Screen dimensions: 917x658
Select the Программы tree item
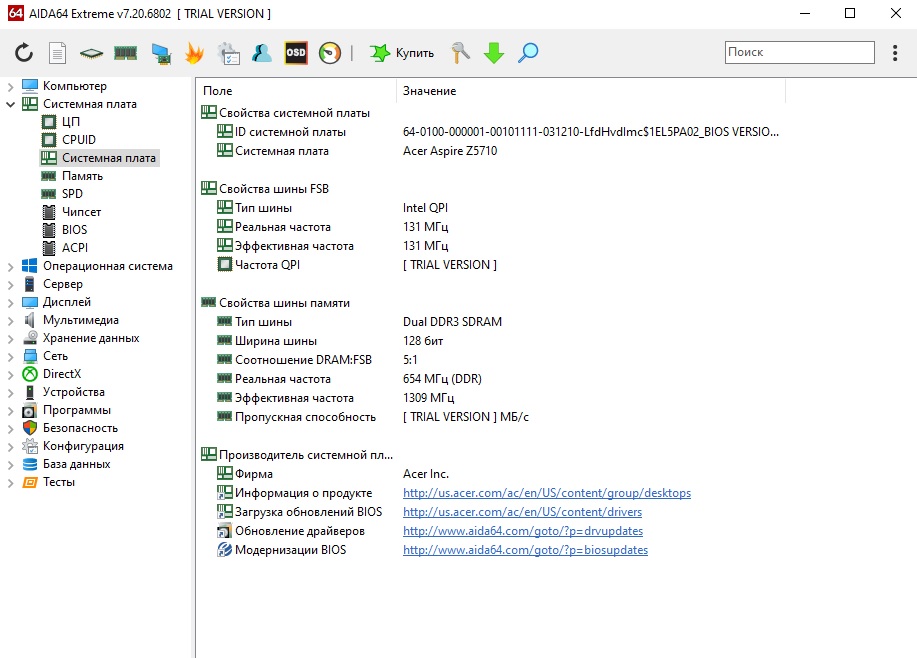pos(77,410)
